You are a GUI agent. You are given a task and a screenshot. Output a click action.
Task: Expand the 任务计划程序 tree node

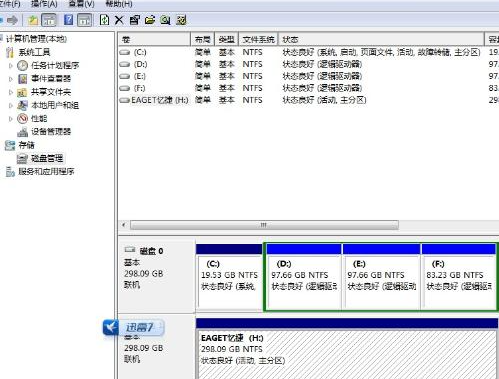pos(11,66)
